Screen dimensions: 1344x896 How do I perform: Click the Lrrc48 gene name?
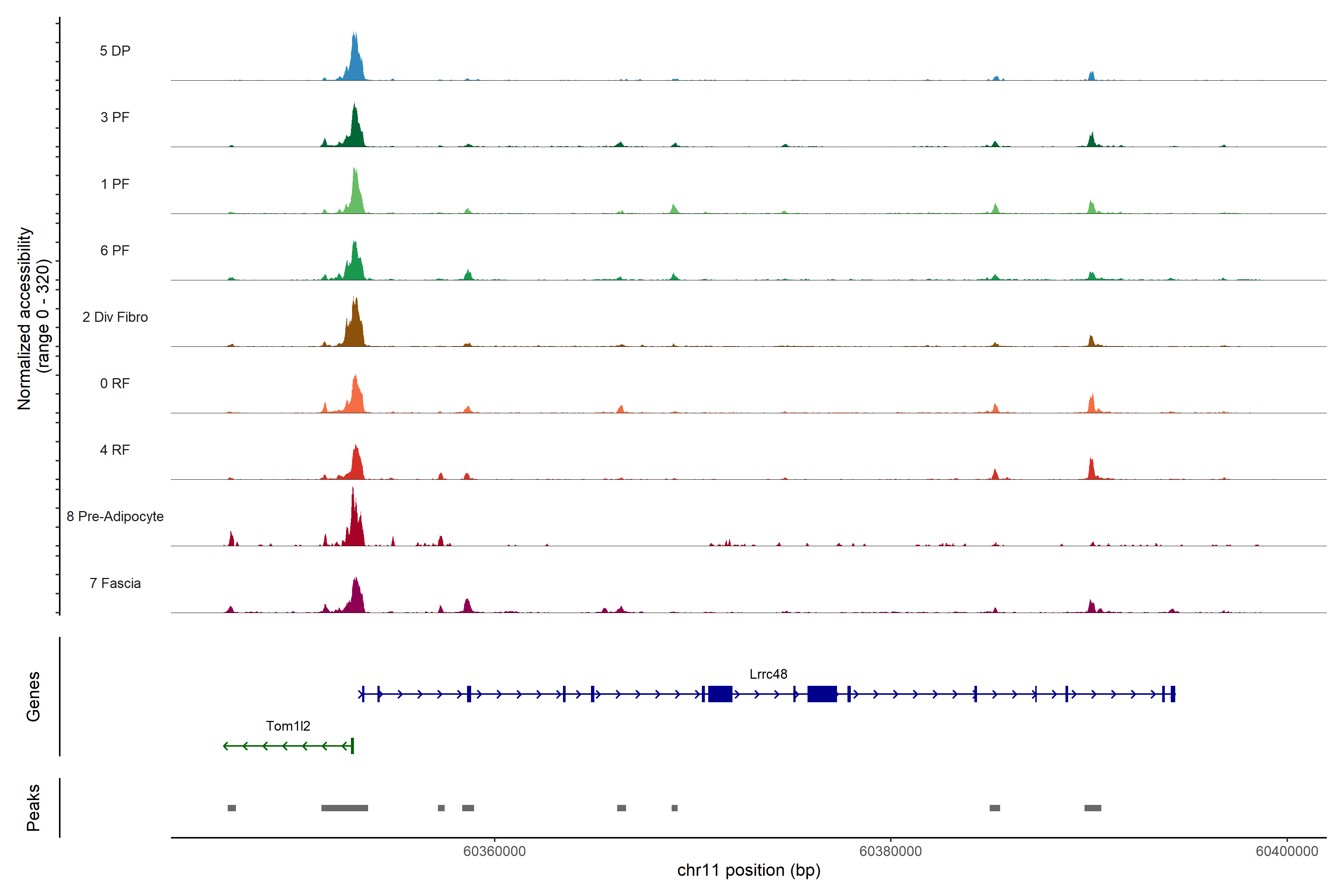click(x=768, y=674)
